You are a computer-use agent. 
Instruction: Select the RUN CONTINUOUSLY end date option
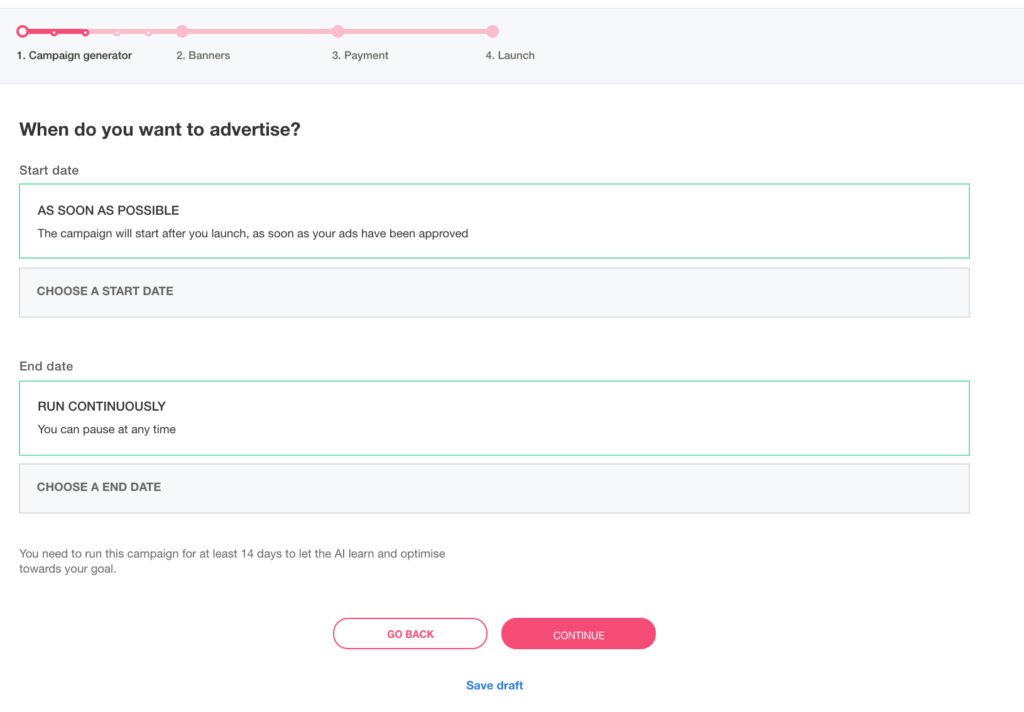click(x=494, y=418)
